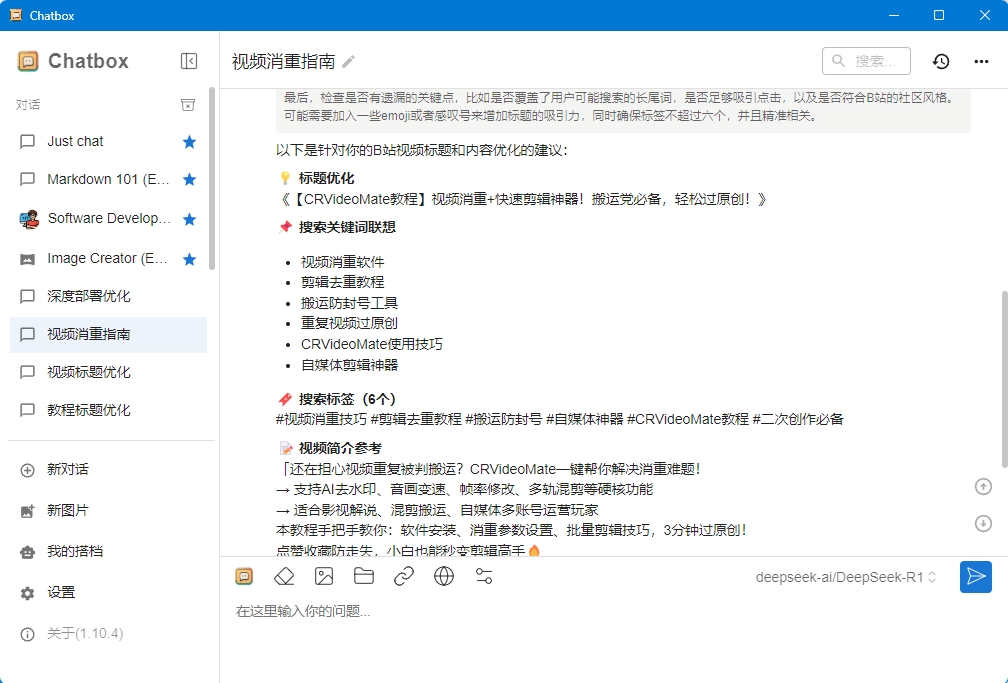The height and width of the screenshot is (683, 1008).
Task: Toggle web browsing with the globe icon
Action: (444, 576)
